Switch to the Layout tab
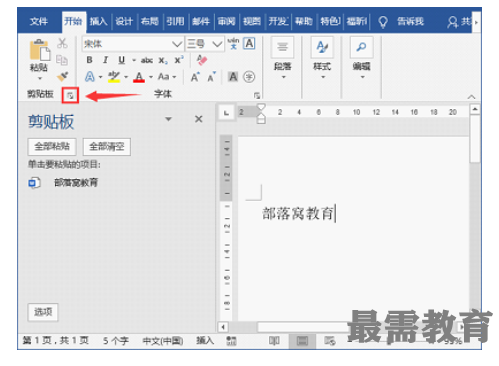Image resolution: width=499 pixels, height=366 pixels. pyautogui.click(x=150, y=22)
